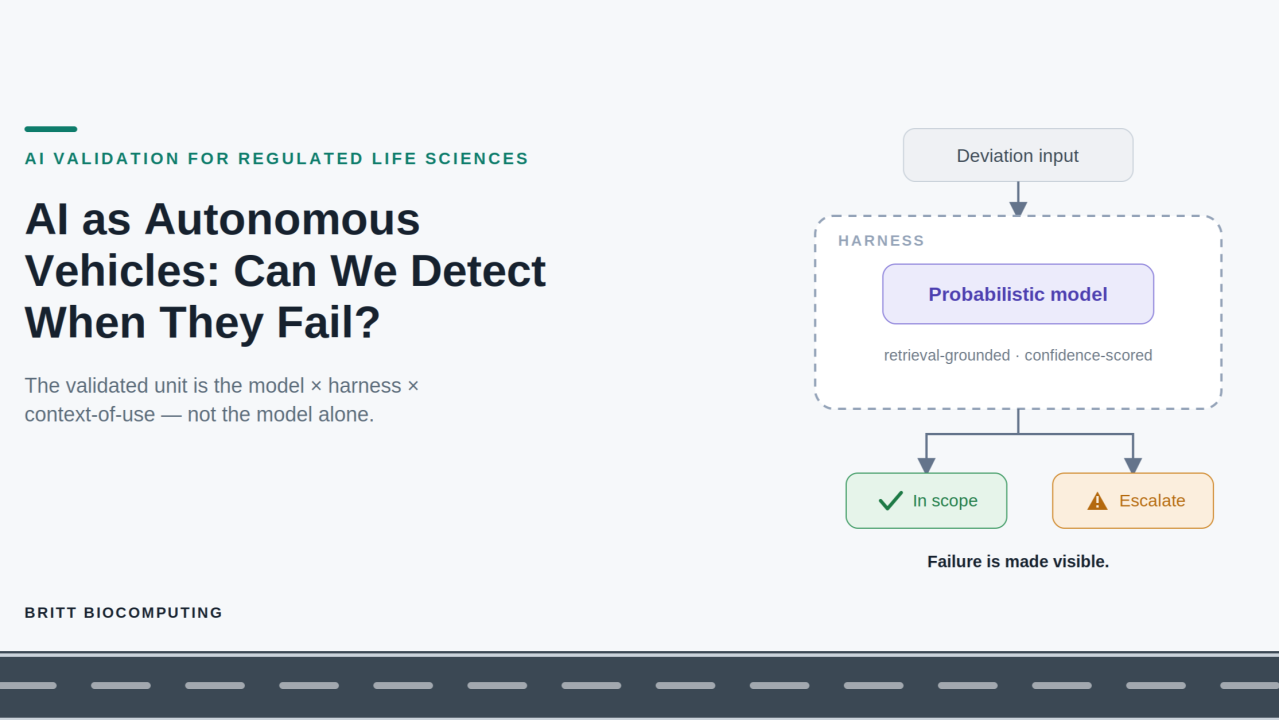
Task: Click the subtitle about the validated unit
Action: click(x=222, y=400)
